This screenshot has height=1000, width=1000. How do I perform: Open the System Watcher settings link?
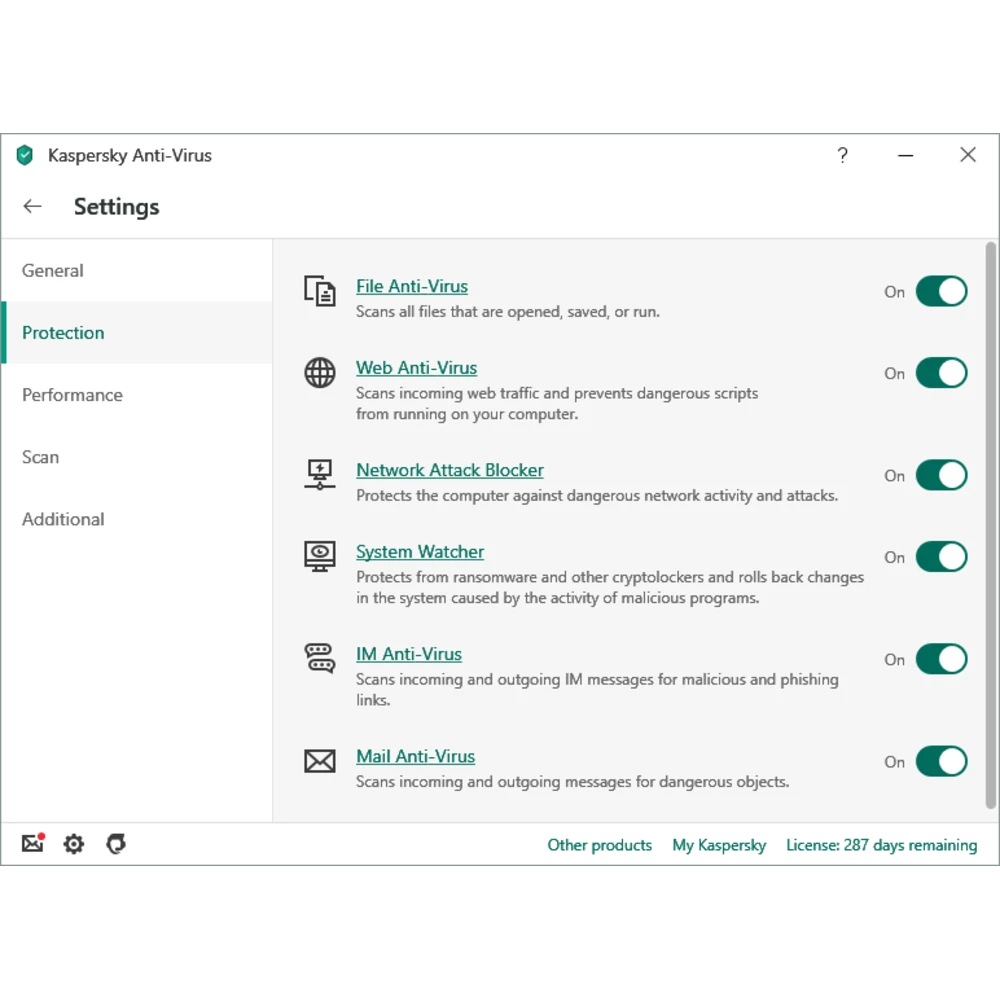tap(420, 552)
